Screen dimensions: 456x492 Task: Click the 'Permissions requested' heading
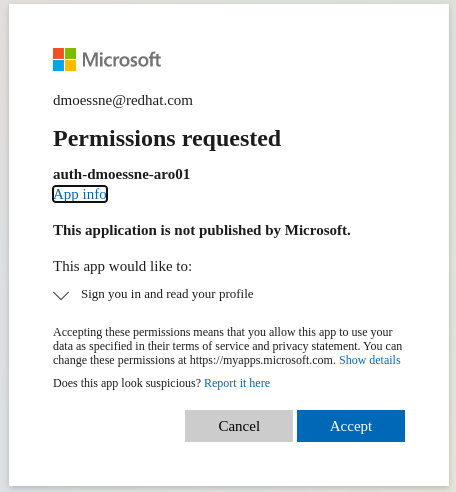click(x=167, y=139)
